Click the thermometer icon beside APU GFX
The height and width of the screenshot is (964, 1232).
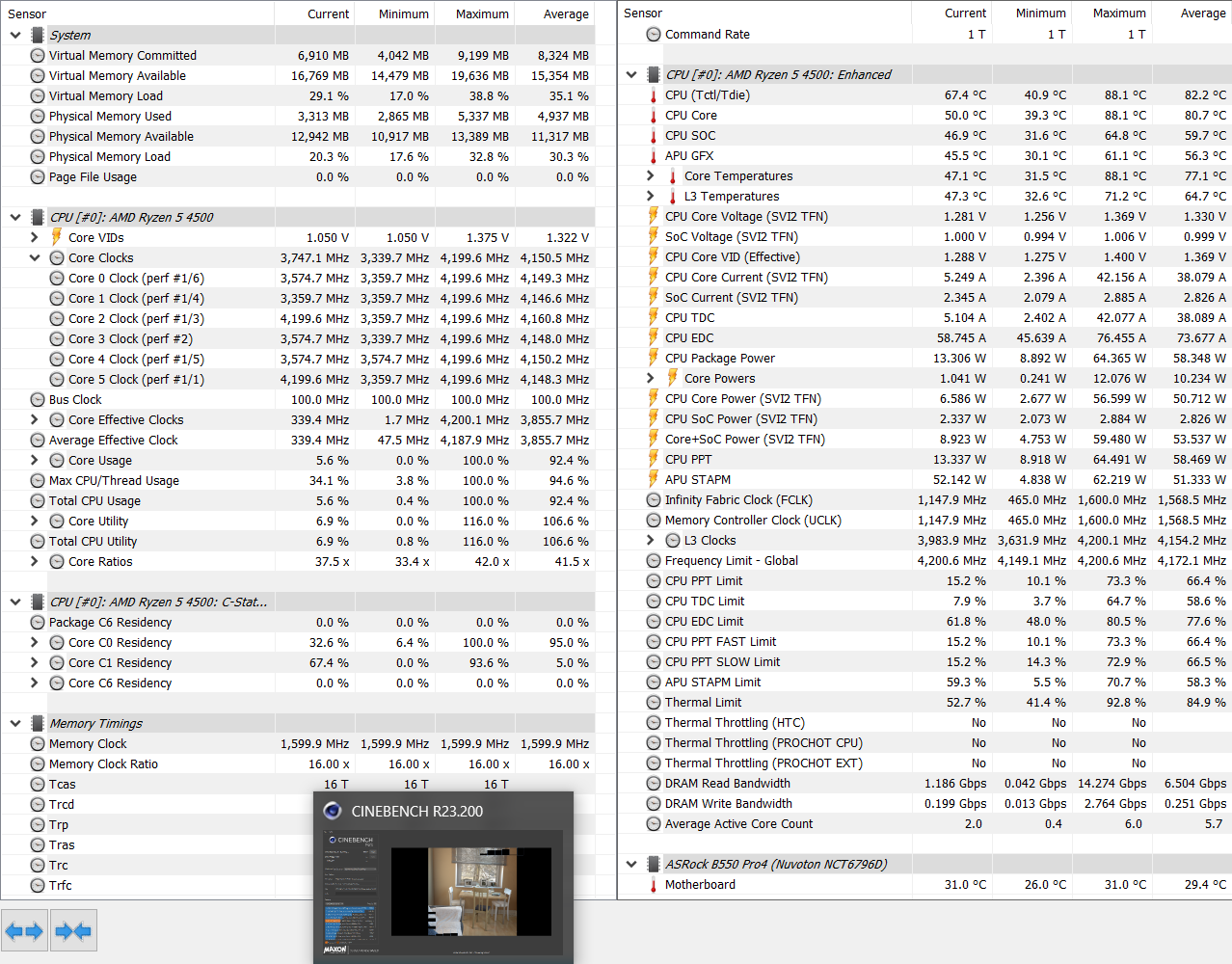[x=654, y=155]
